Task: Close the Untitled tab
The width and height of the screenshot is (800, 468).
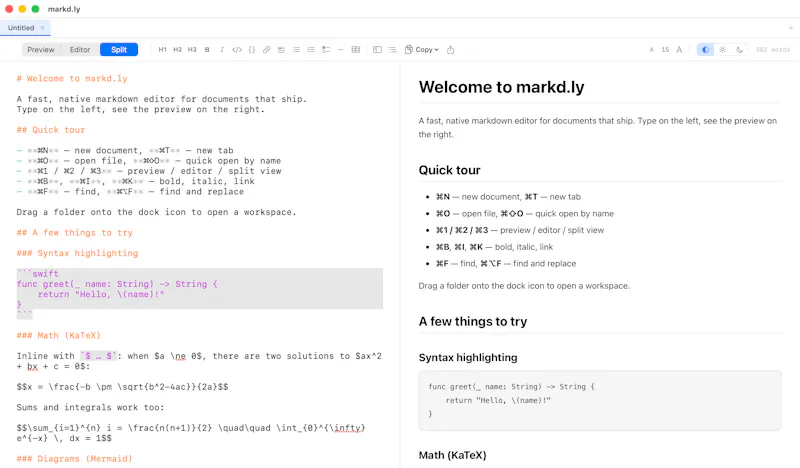Action: [x=42, y=28]
